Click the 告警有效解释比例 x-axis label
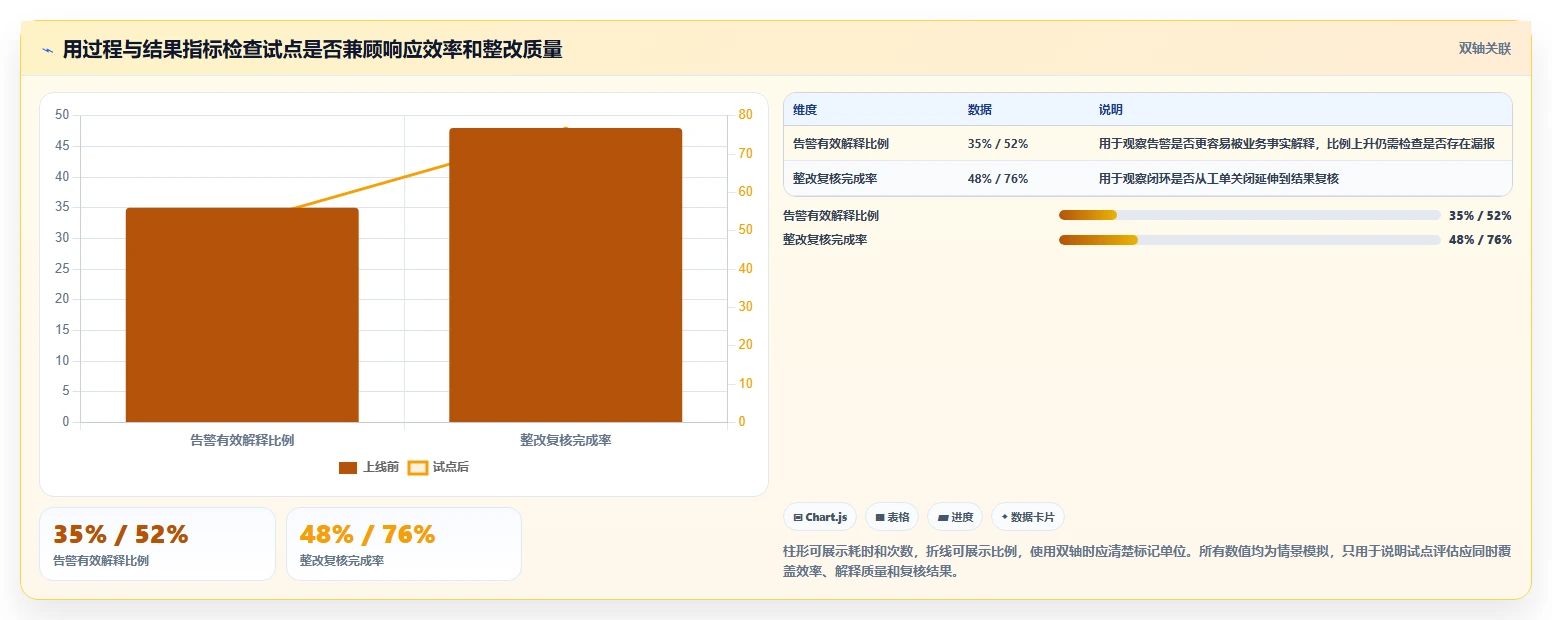This screenshot has width=1552, height=620. (x=242, y=440)
